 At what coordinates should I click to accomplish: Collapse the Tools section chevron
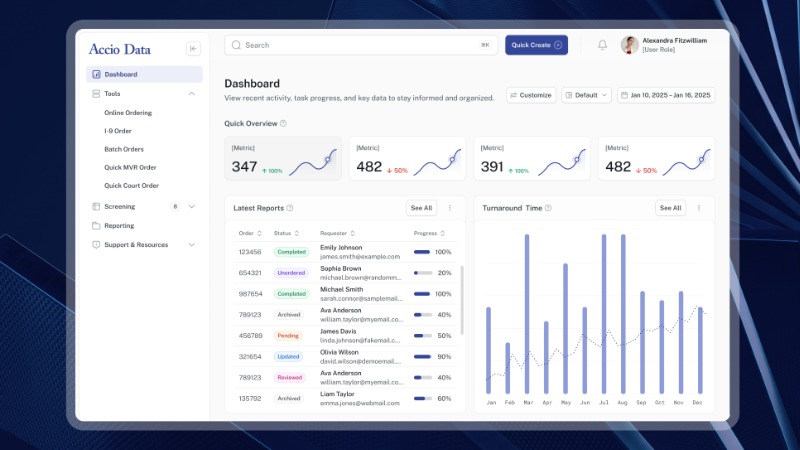click(x=192, y=94)
